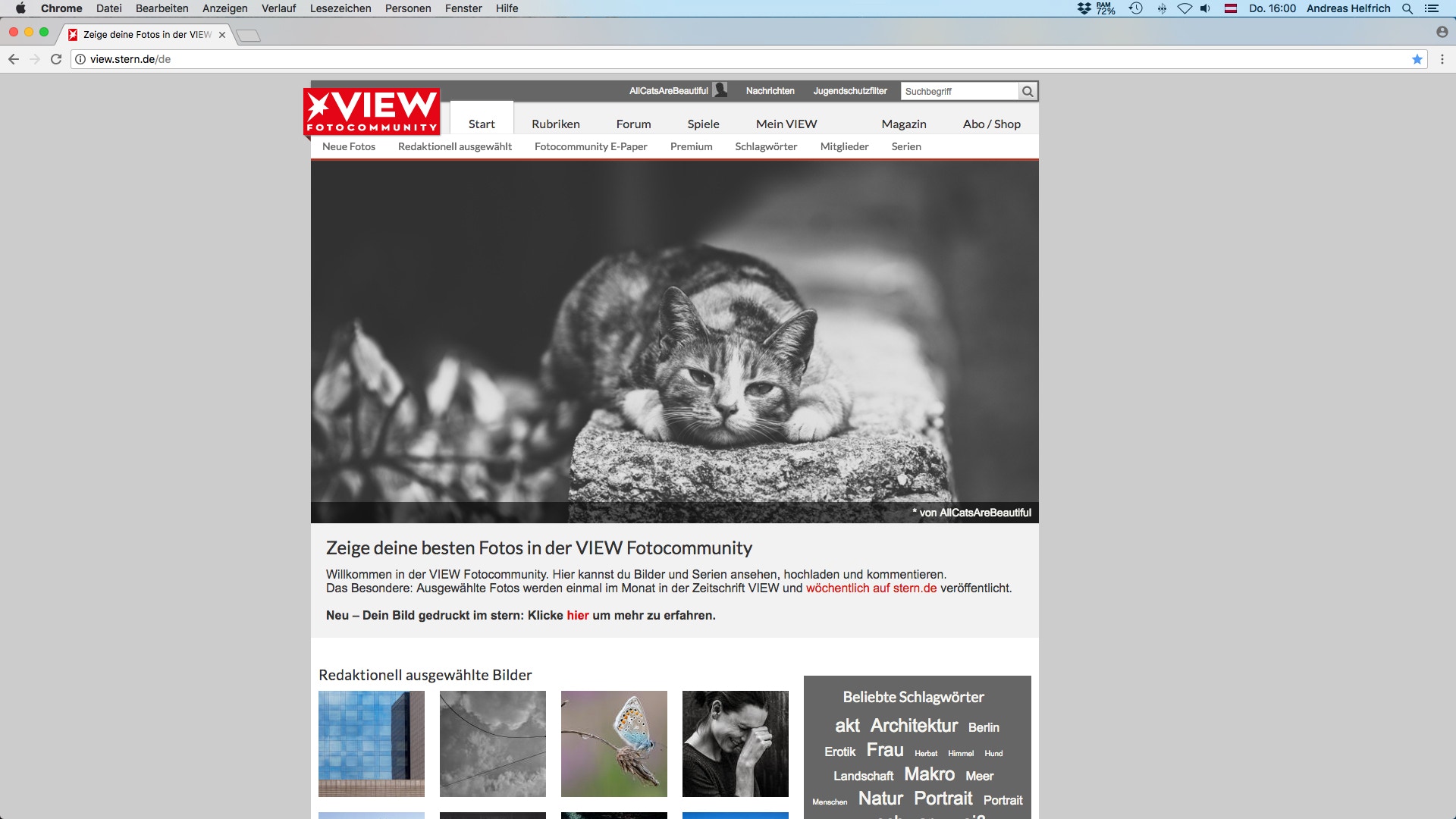
Task: Click the red 'hier' link
Action: (578, 615)
